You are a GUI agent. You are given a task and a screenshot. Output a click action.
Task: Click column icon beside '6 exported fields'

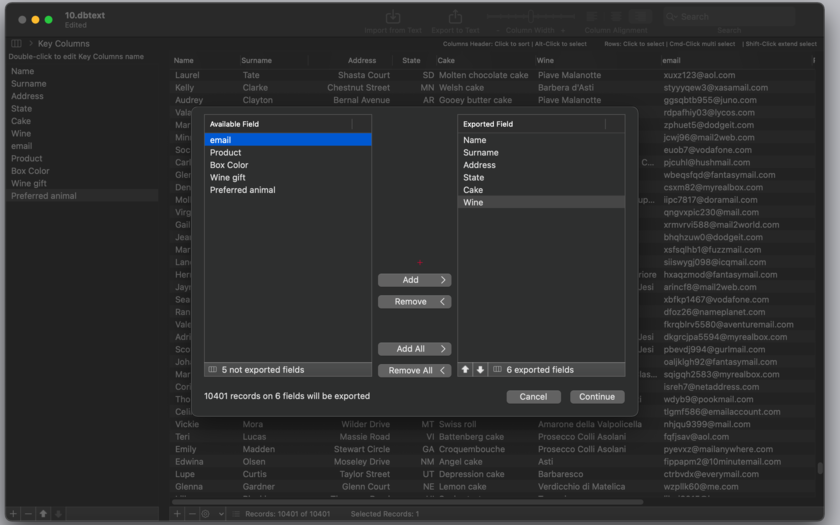point(497,370)
